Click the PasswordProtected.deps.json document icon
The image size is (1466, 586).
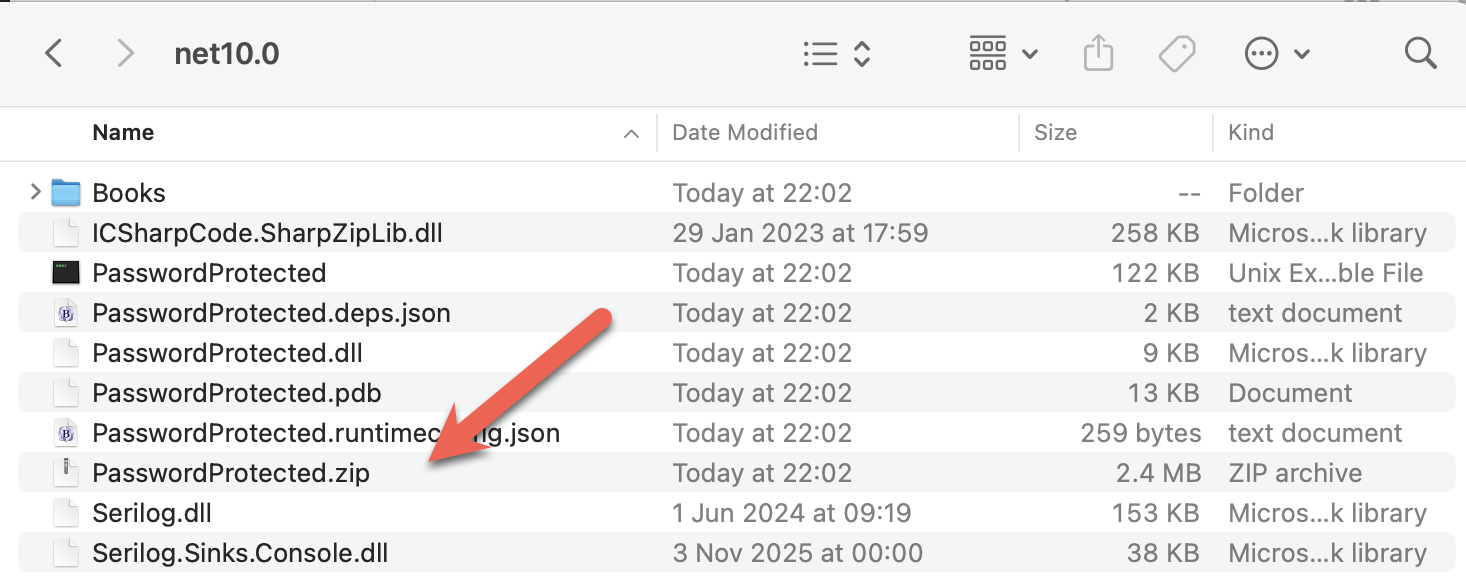(65, 312)
